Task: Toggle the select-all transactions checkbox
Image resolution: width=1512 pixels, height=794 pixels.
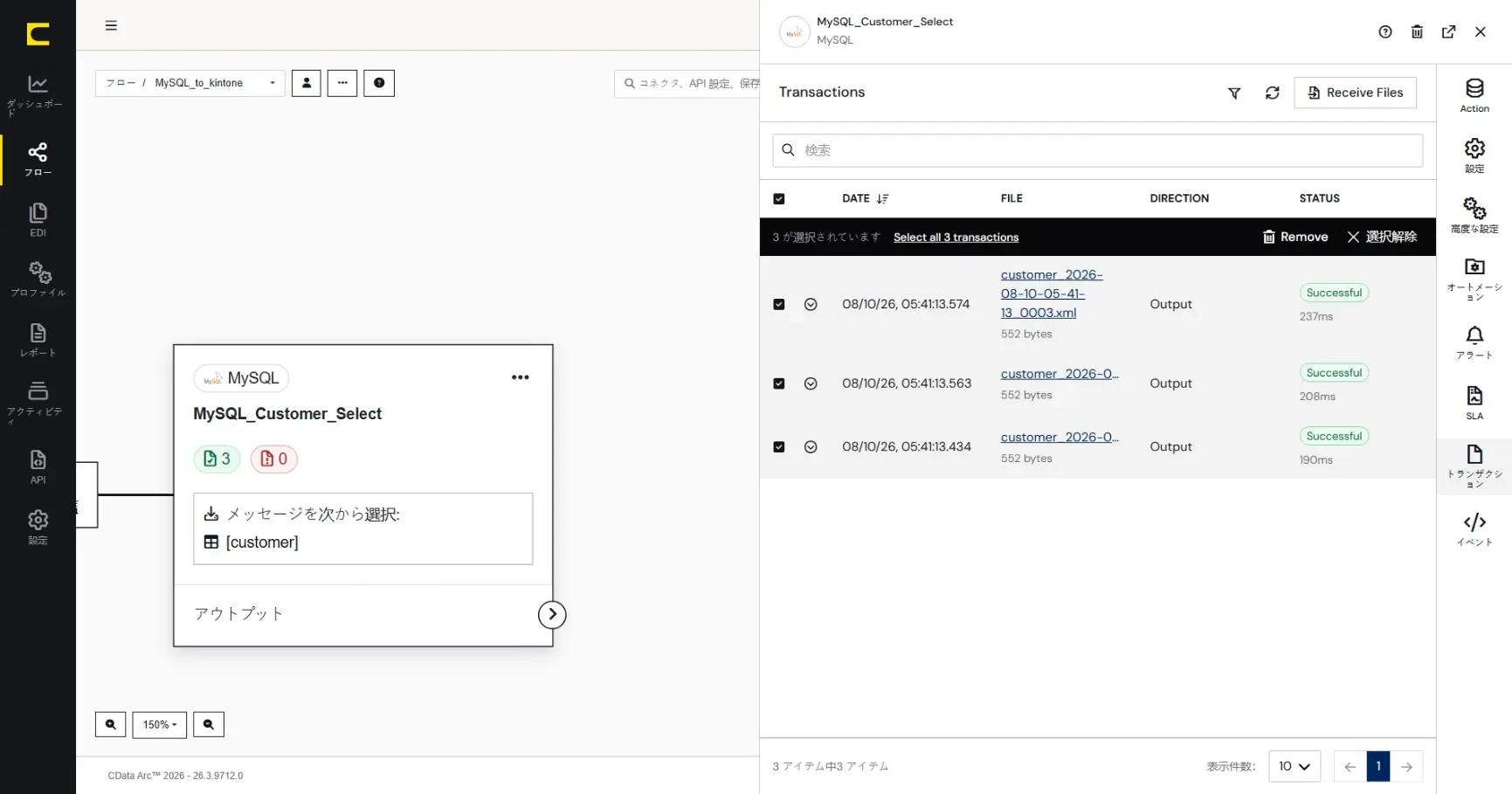Action: pos(779,198)
